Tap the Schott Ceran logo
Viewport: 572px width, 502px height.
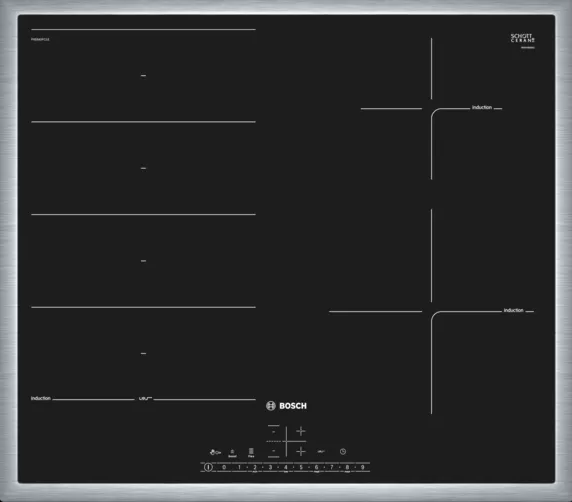coord(523,38)
